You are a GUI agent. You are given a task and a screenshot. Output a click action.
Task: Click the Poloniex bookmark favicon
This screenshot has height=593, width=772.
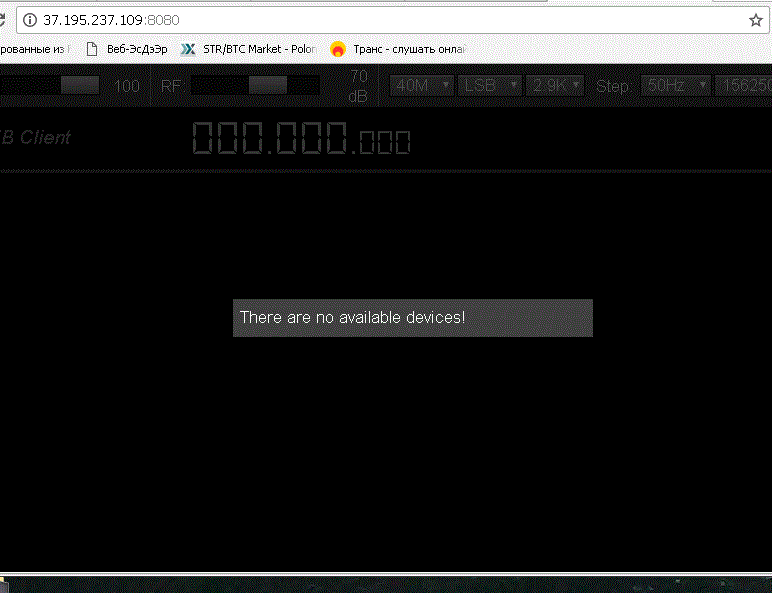(x=187, y=48)
